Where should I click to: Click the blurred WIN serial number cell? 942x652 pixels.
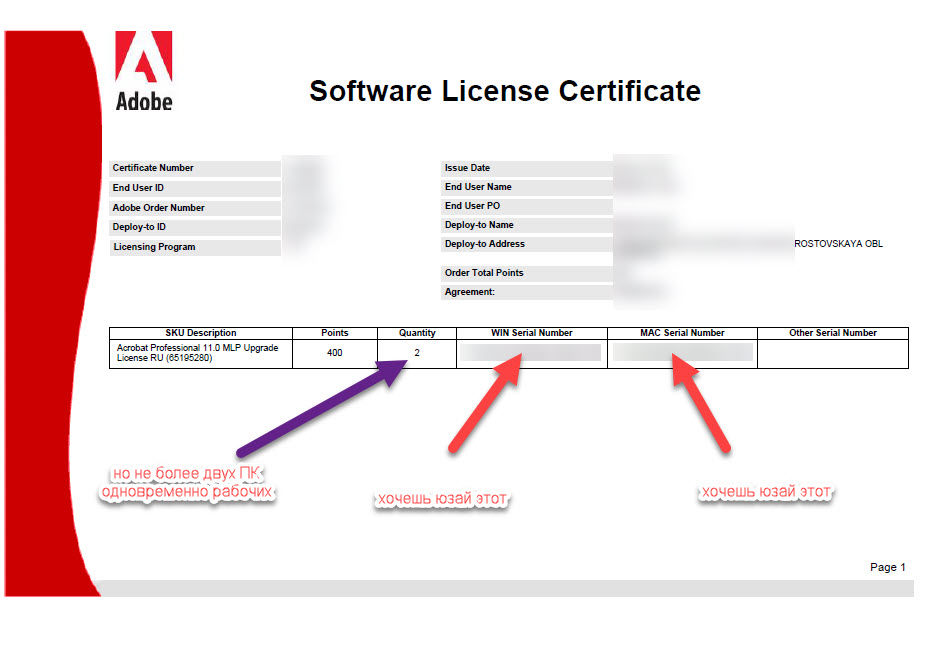point(531,353)
